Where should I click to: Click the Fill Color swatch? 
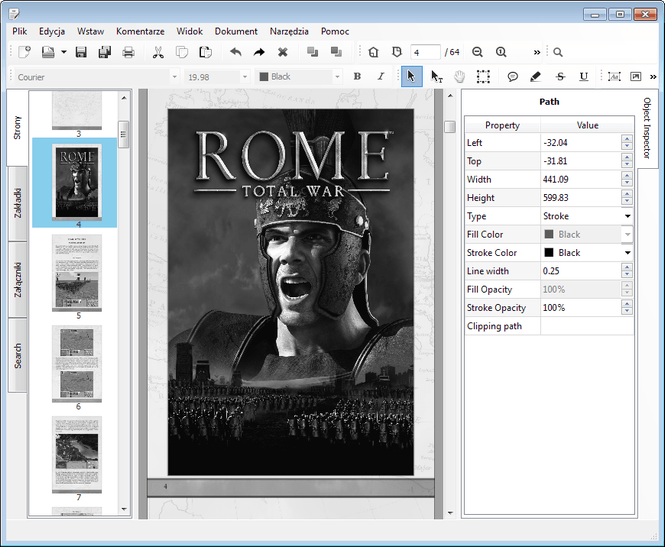pos(549,234)
